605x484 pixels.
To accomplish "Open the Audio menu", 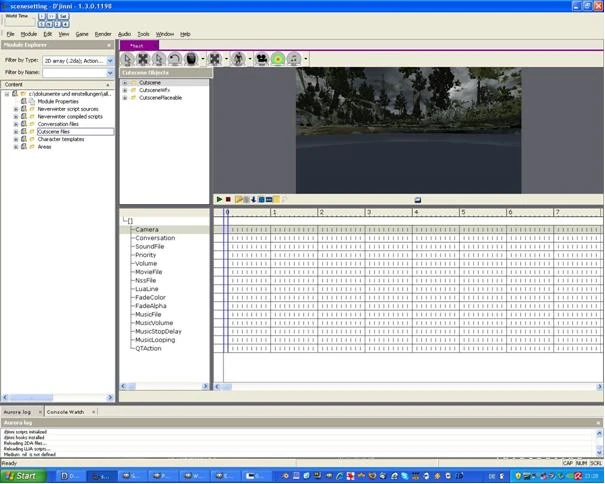I will click(x=124, y=34).
